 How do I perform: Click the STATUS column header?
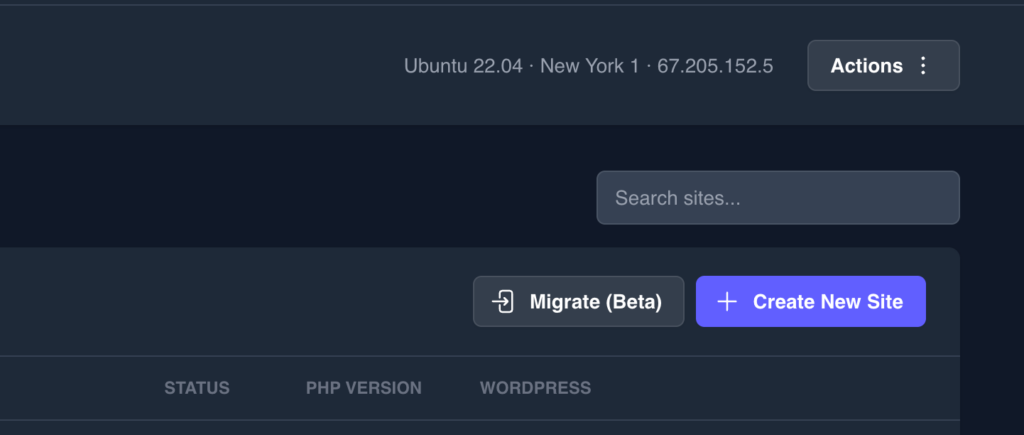coord(197,388)
